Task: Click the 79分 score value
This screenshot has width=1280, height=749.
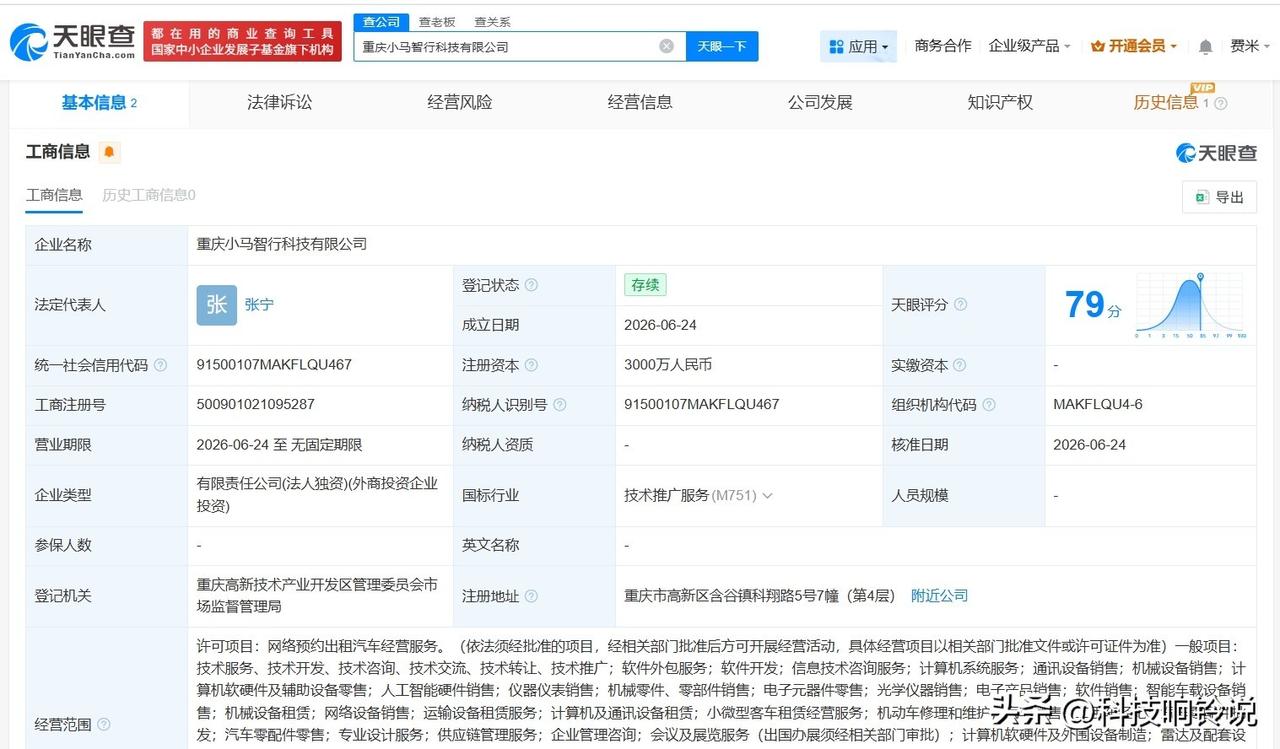Action: (x=1093, y=304)
